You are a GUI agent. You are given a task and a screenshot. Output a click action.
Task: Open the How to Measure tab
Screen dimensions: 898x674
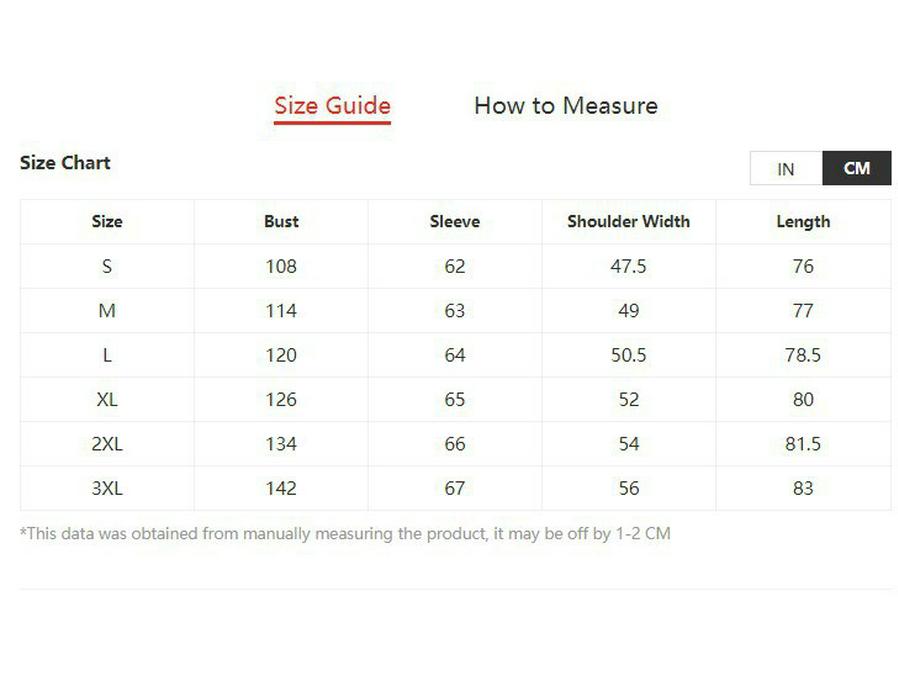565,106
